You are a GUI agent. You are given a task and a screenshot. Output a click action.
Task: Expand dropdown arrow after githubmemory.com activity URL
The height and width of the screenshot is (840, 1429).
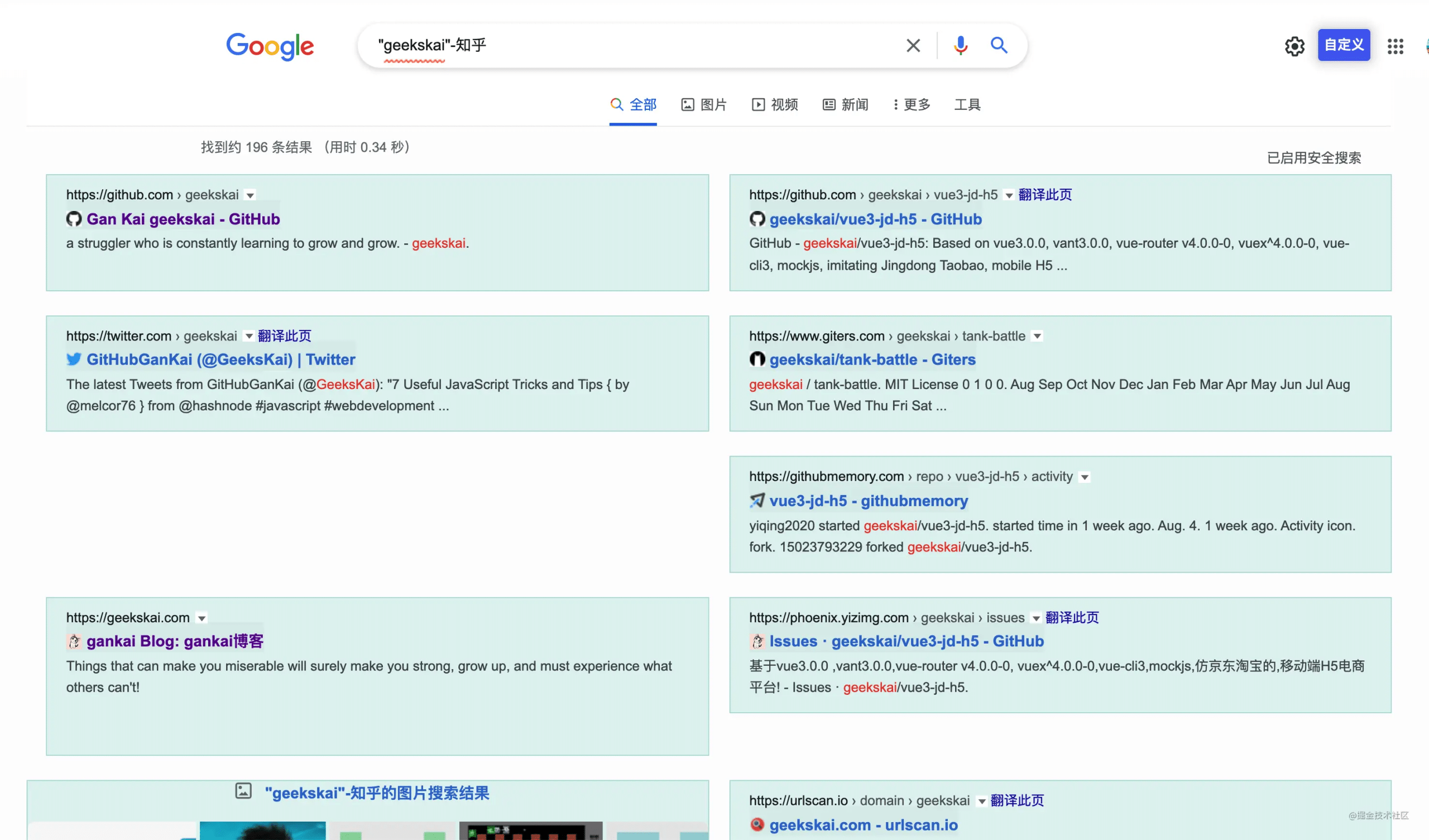(x=1084, y=478)
